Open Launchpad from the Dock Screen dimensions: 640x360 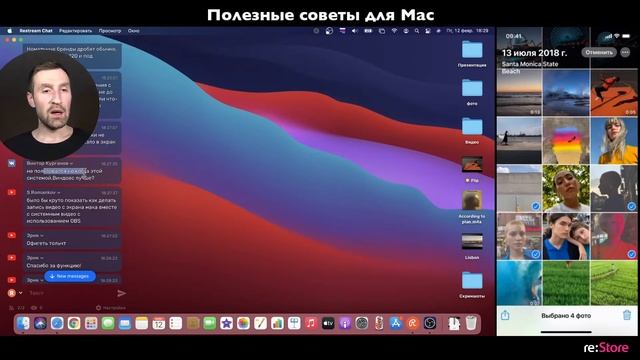coord(91,324)
